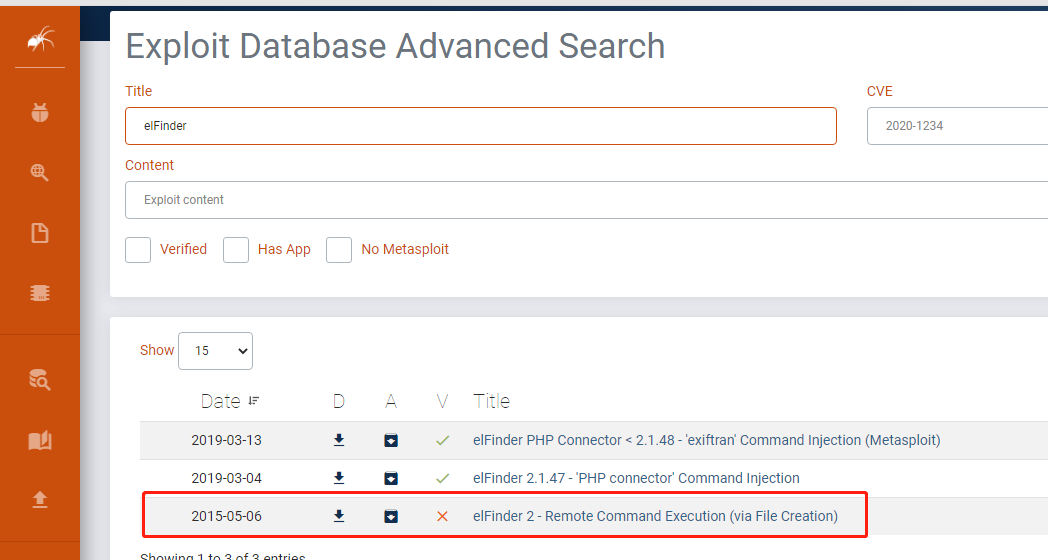
Task: Click the V column header
Action: (x=442, y=401)
